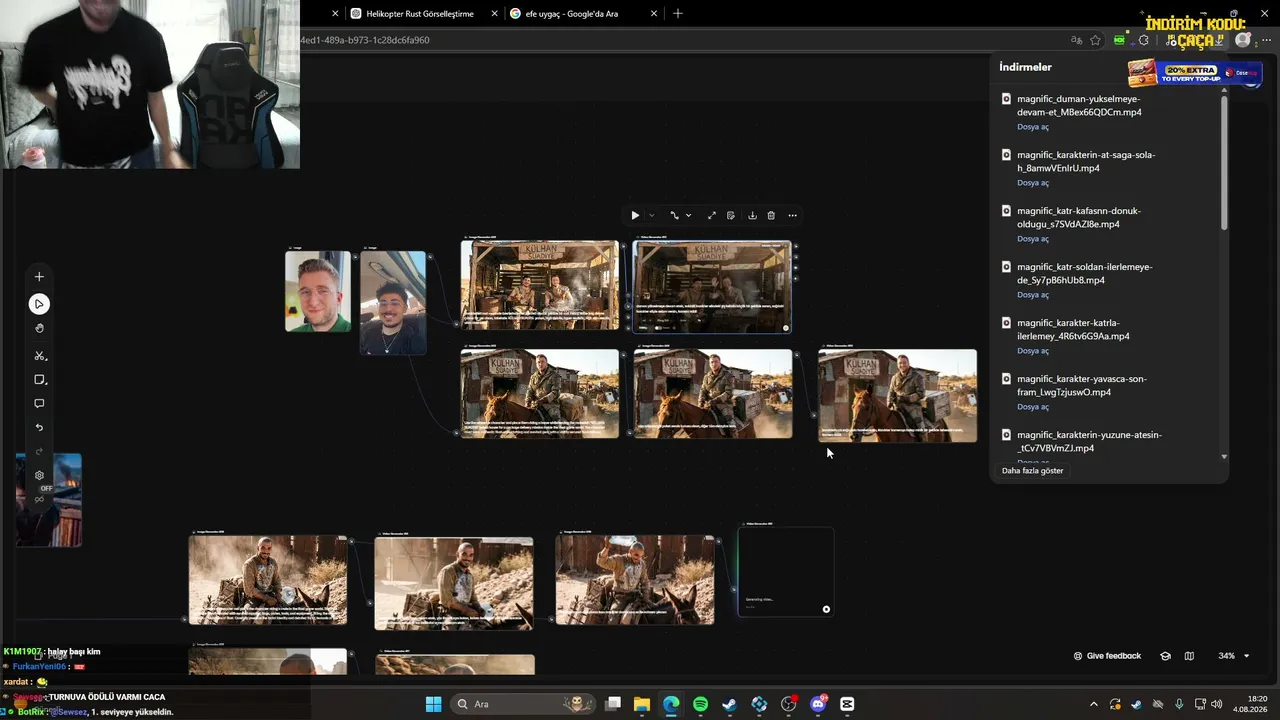Screen dimensions: 1280x720
Task: Download the selected node output
Action: (x=752, y=216)
